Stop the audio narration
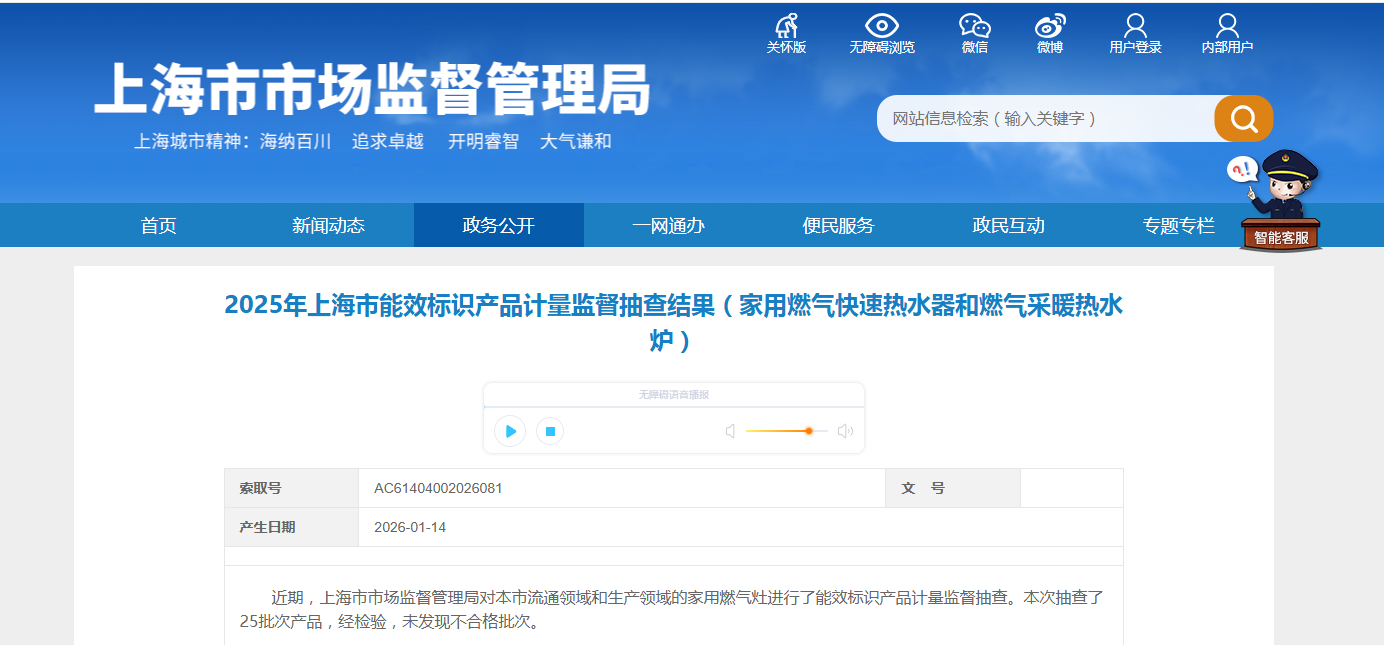Viewport: 1384px width, 645px height. pyautogui.click(x=550, y=431)
